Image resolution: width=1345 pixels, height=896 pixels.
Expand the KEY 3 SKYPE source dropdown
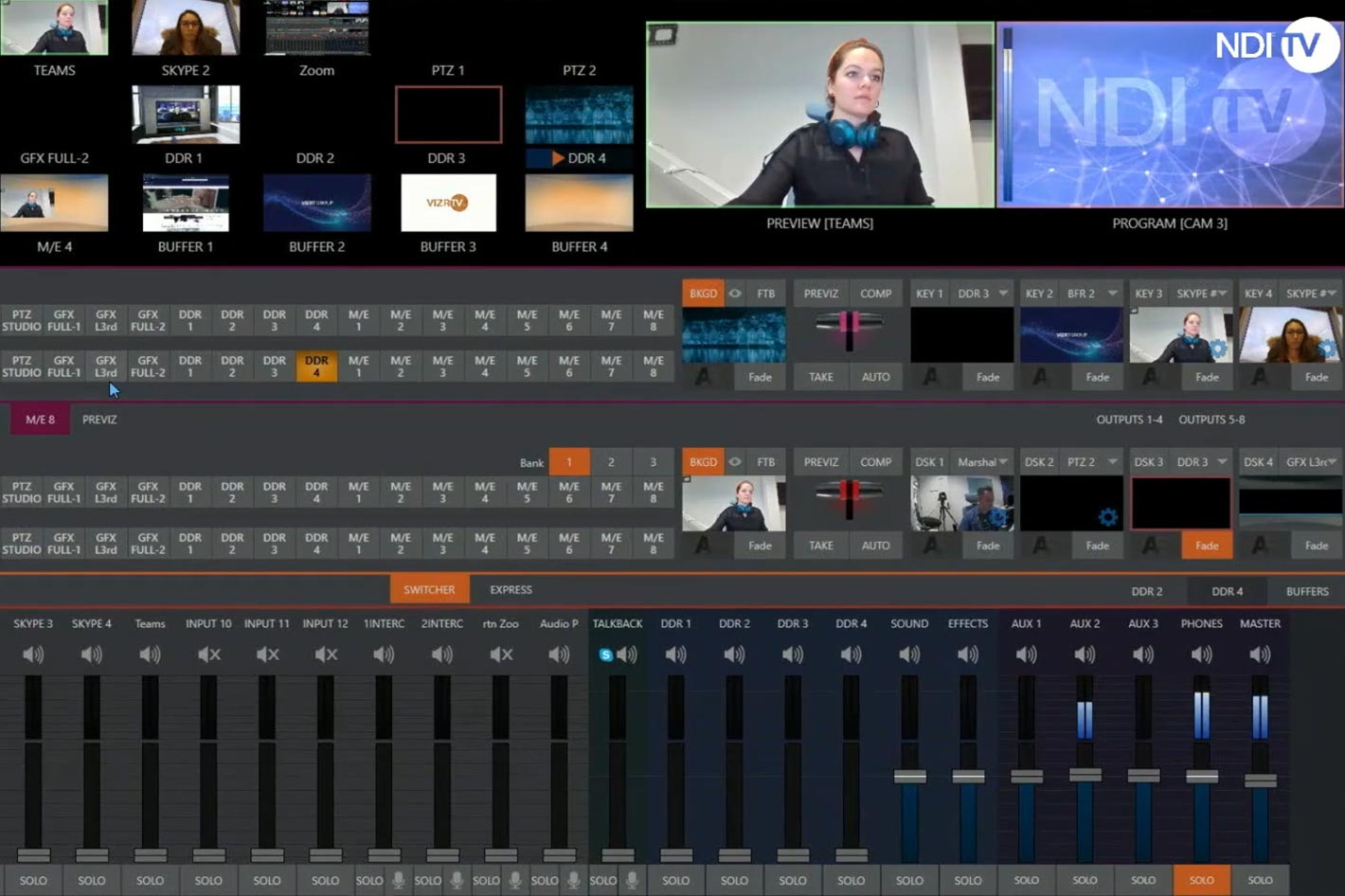1201,294
